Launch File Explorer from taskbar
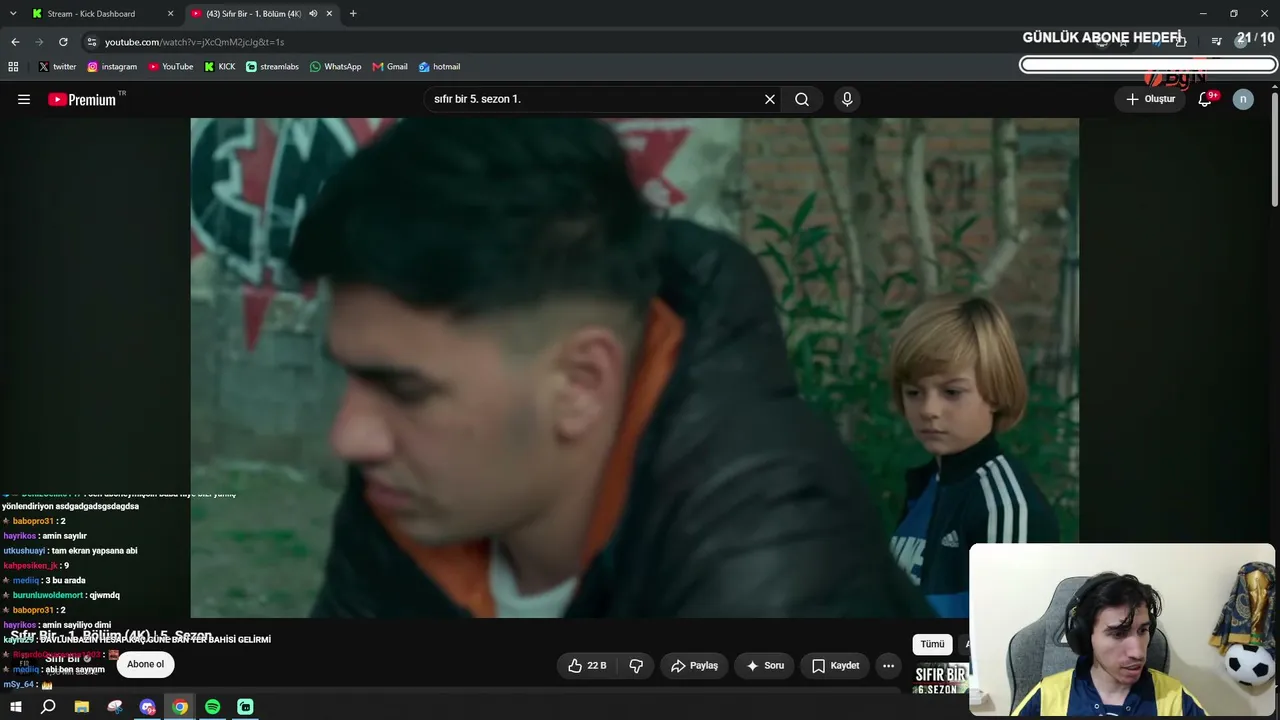 pos(82,707)
